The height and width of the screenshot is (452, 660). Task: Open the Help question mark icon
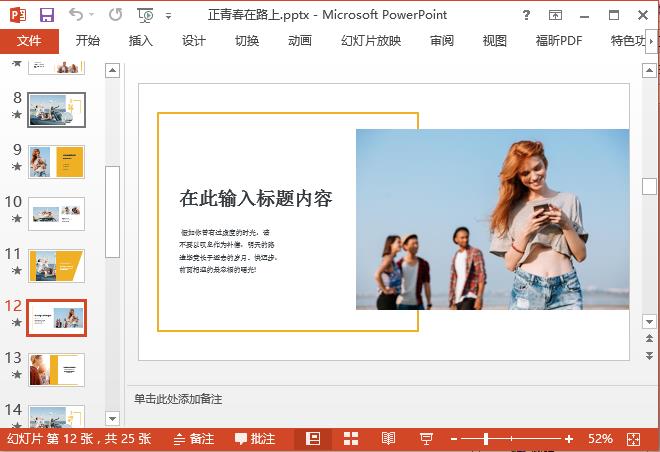(527, 15)
